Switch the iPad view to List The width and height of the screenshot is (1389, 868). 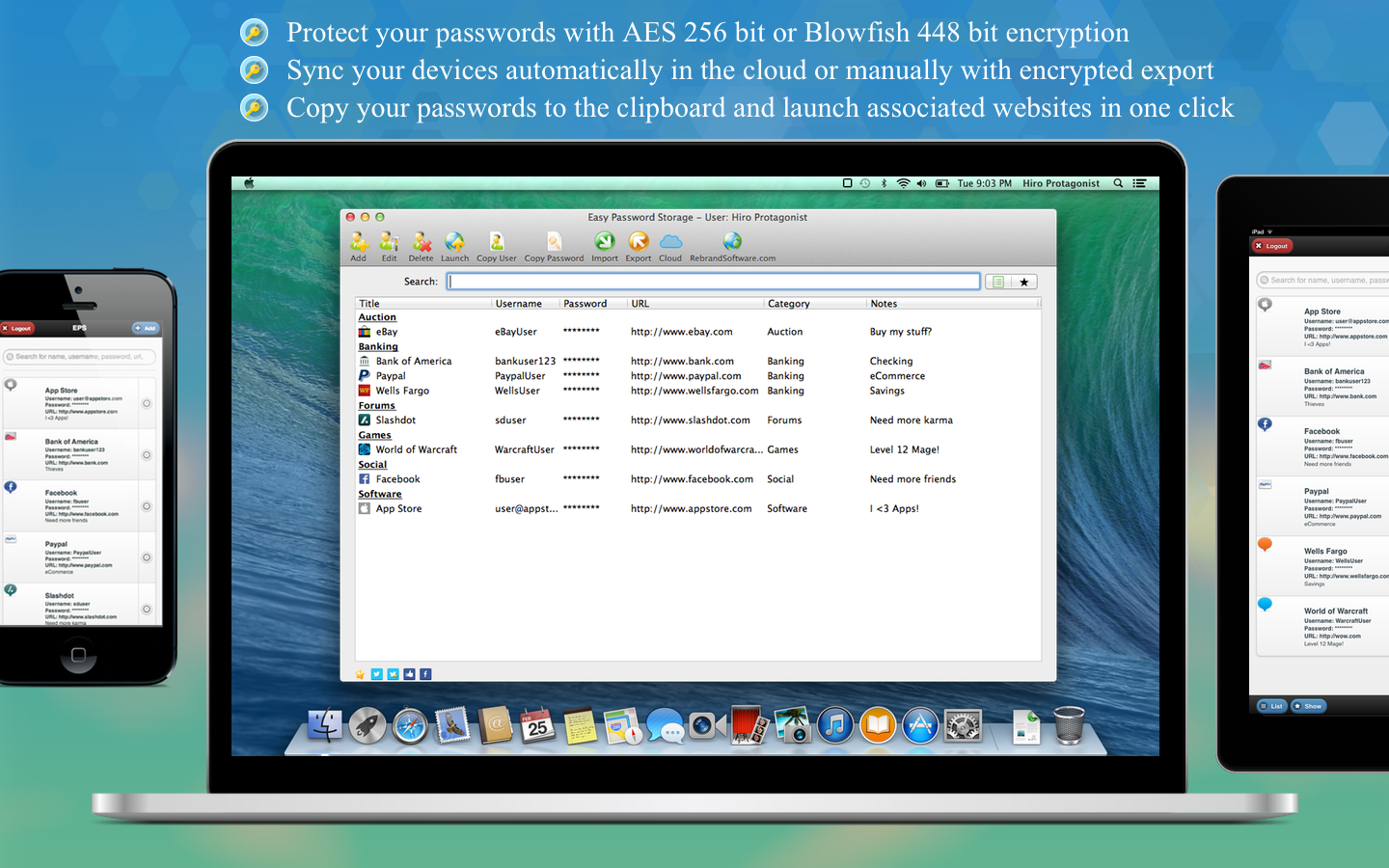click(1271, 705)
